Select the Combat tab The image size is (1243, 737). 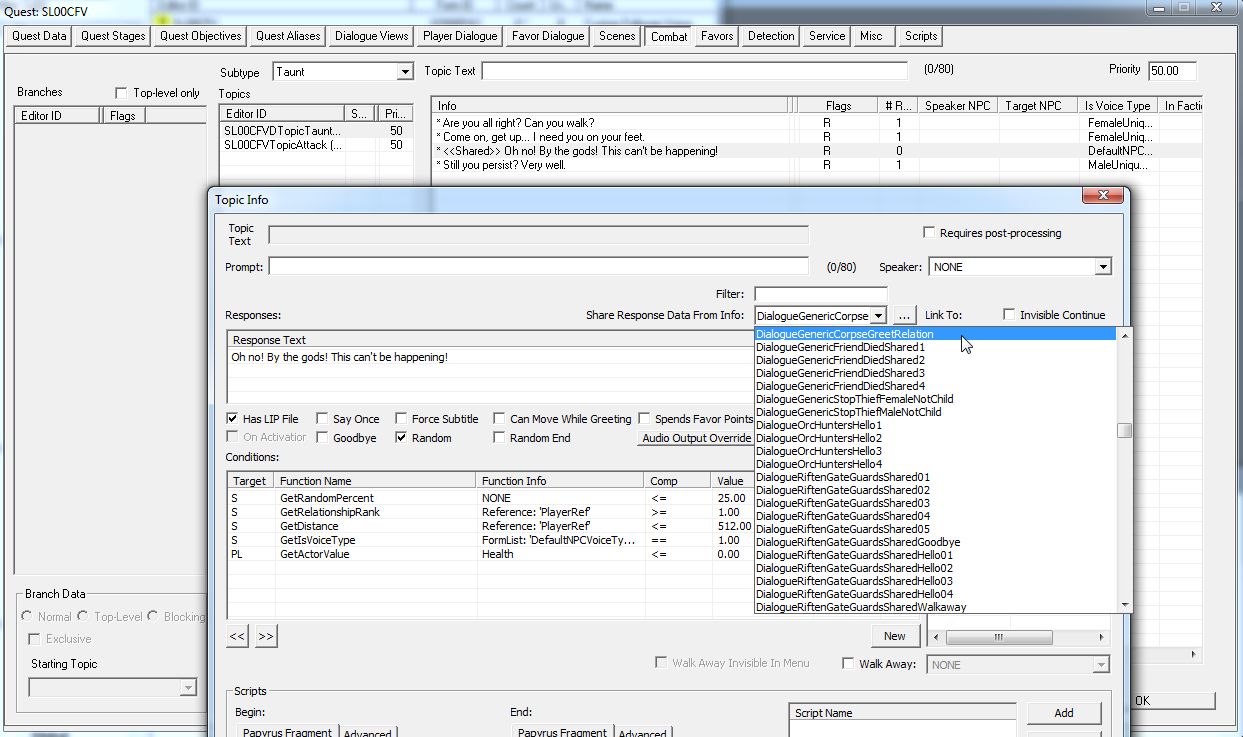pyautogui.click(x=669, y=36)
